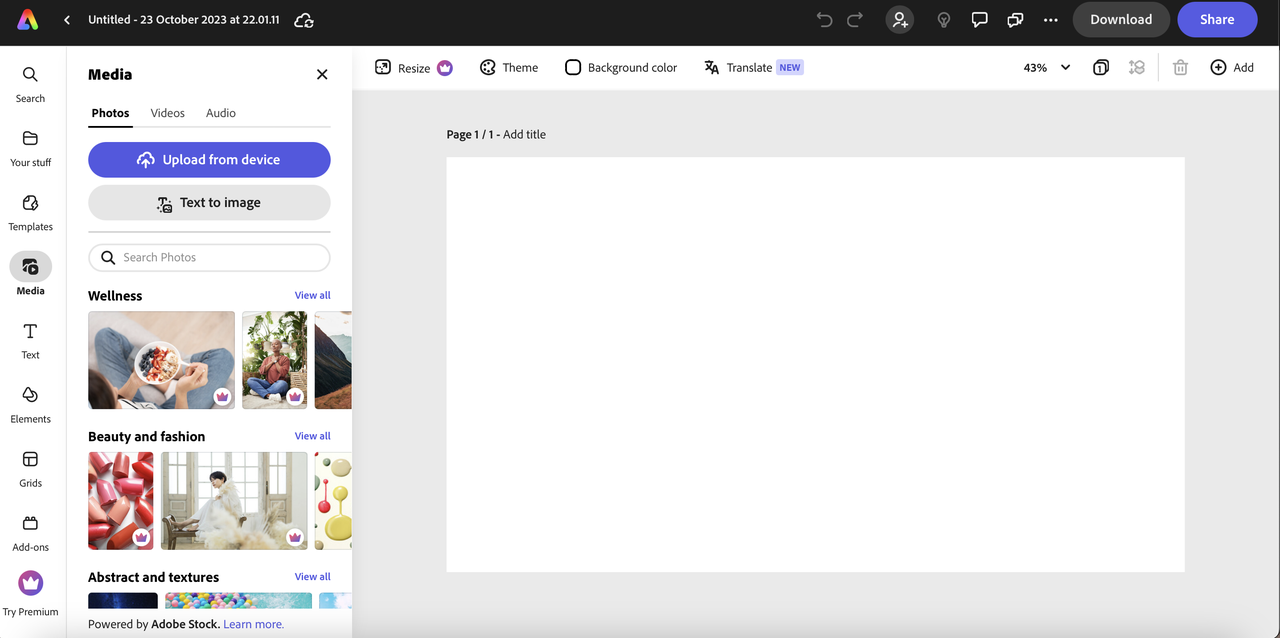
Task: Click the blank white canvas page
Action: [815, 364]
